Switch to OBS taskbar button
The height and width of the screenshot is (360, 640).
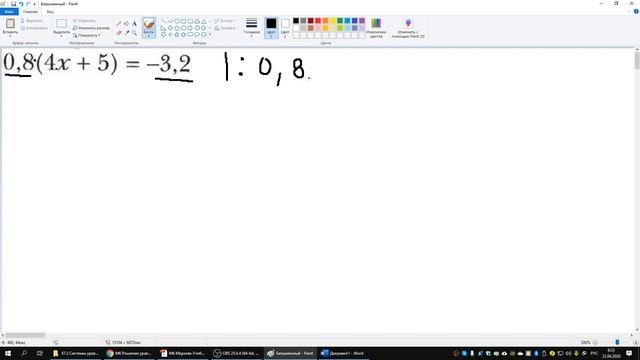tap(237, 353)
